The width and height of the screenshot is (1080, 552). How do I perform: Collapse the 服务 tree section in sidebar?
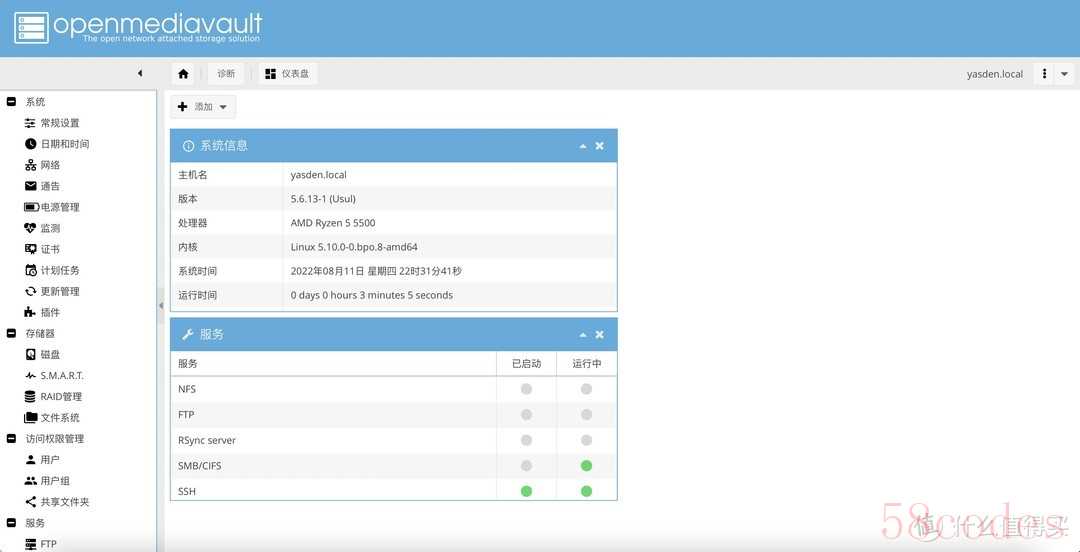[11, 523]
